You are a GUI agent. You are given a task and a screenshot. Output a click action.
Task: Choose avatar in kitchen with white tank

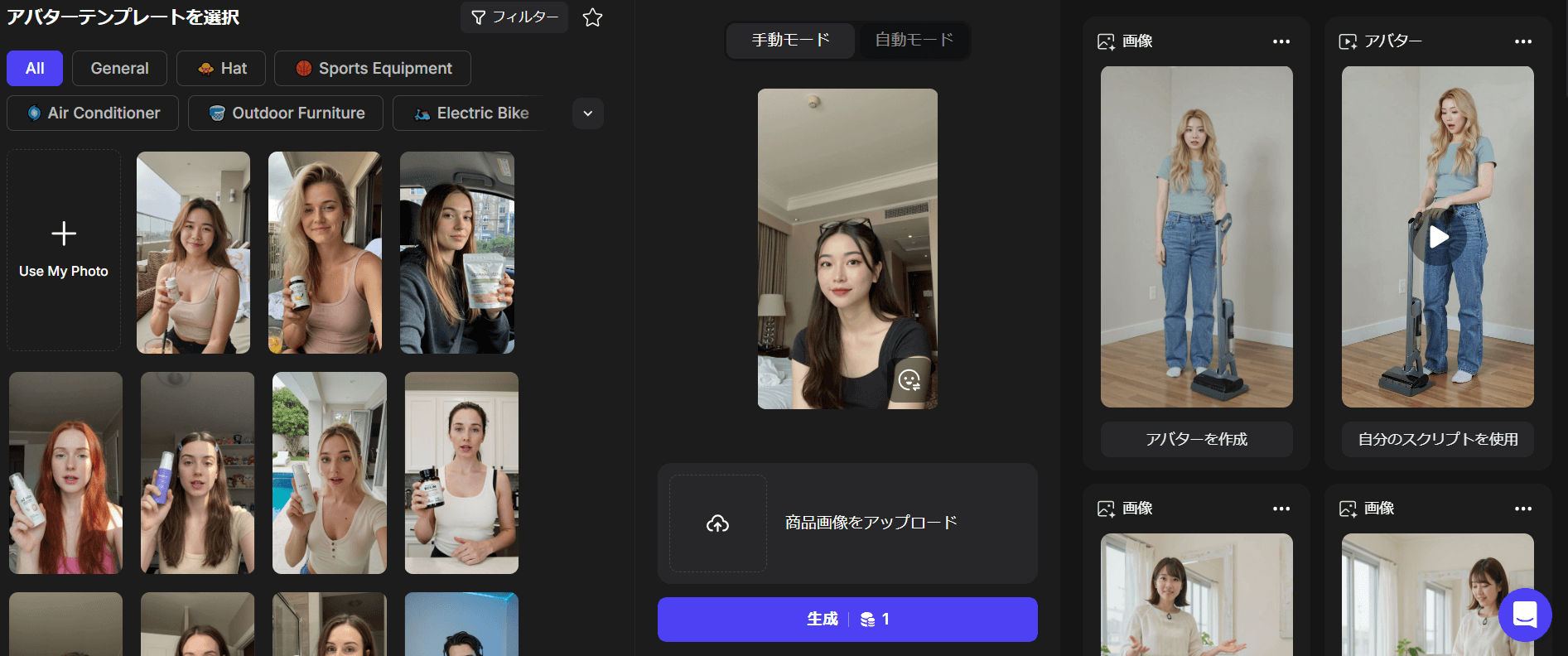pyautogui.click(x=461, y=473)
